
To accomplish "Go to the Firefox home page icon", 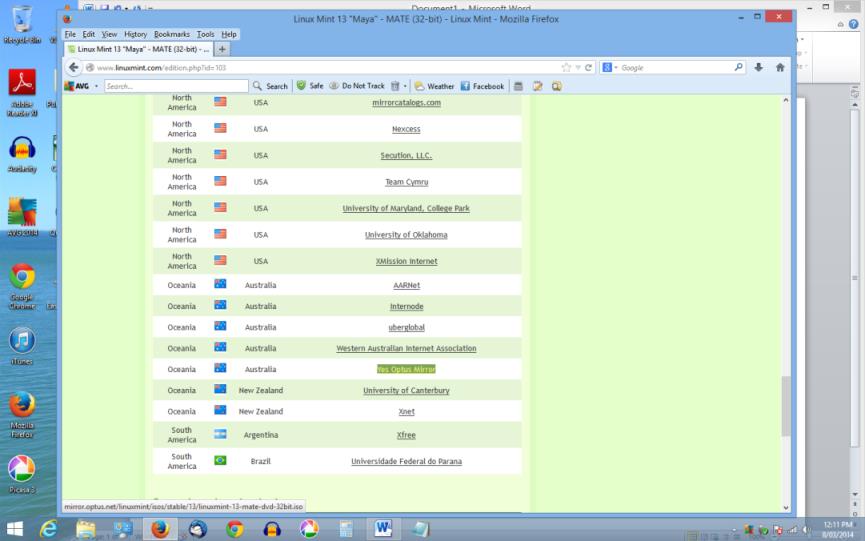I will [780, 67].
